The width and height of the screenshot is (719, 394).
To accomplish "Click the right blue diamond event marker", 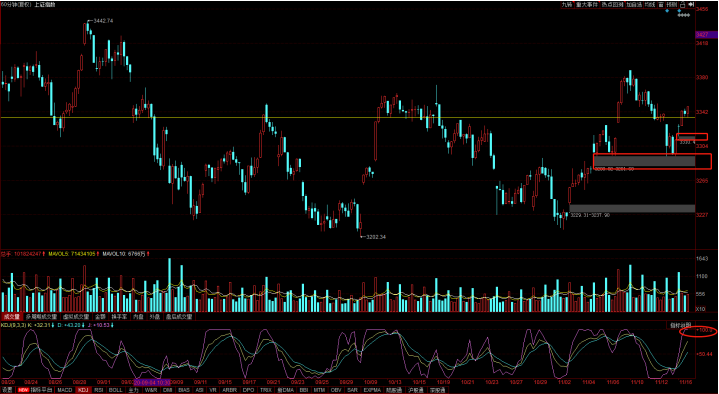I will pyautogui.click(x=679, y=11).
